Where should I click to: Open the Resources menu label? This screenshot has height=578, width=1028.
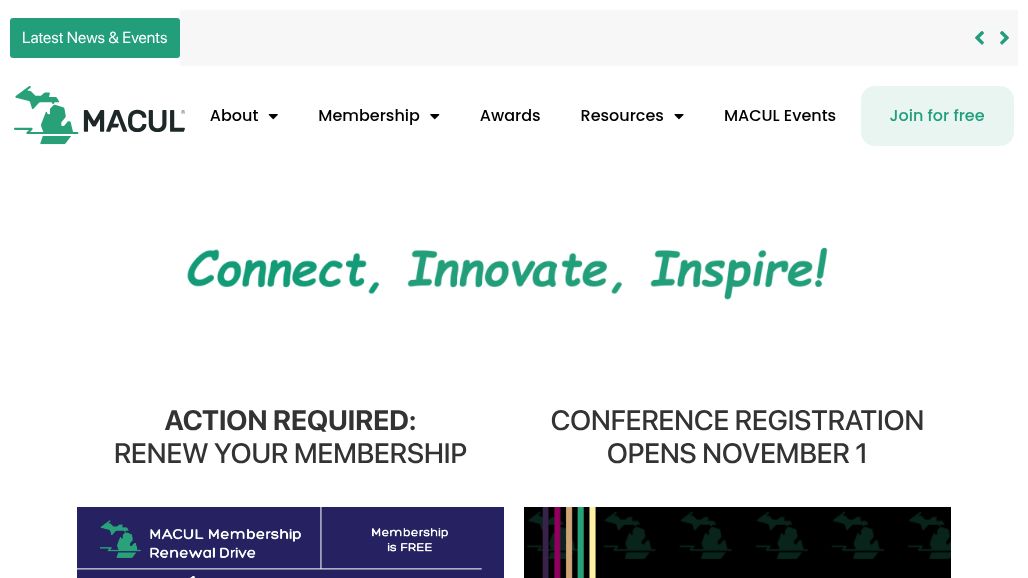[x=621, y=116]
